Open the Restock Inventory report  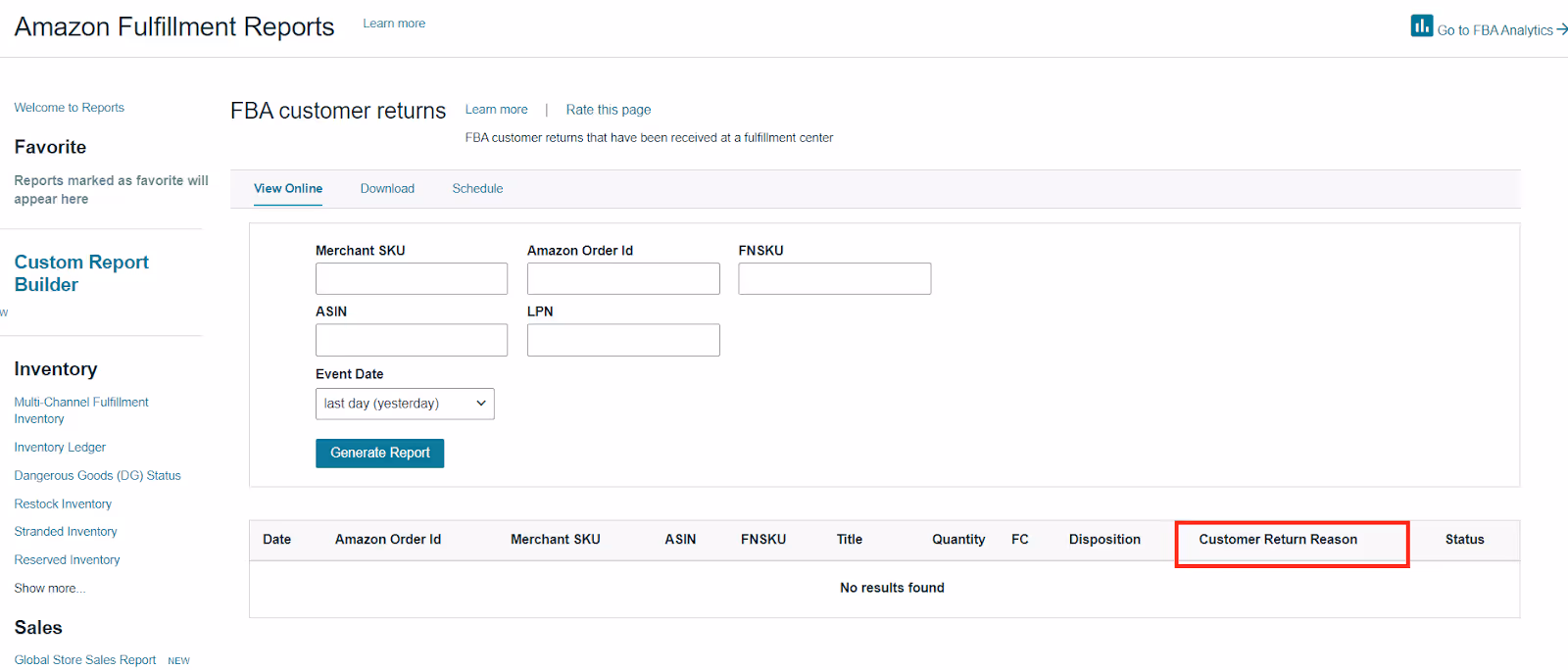click(63, 504)
